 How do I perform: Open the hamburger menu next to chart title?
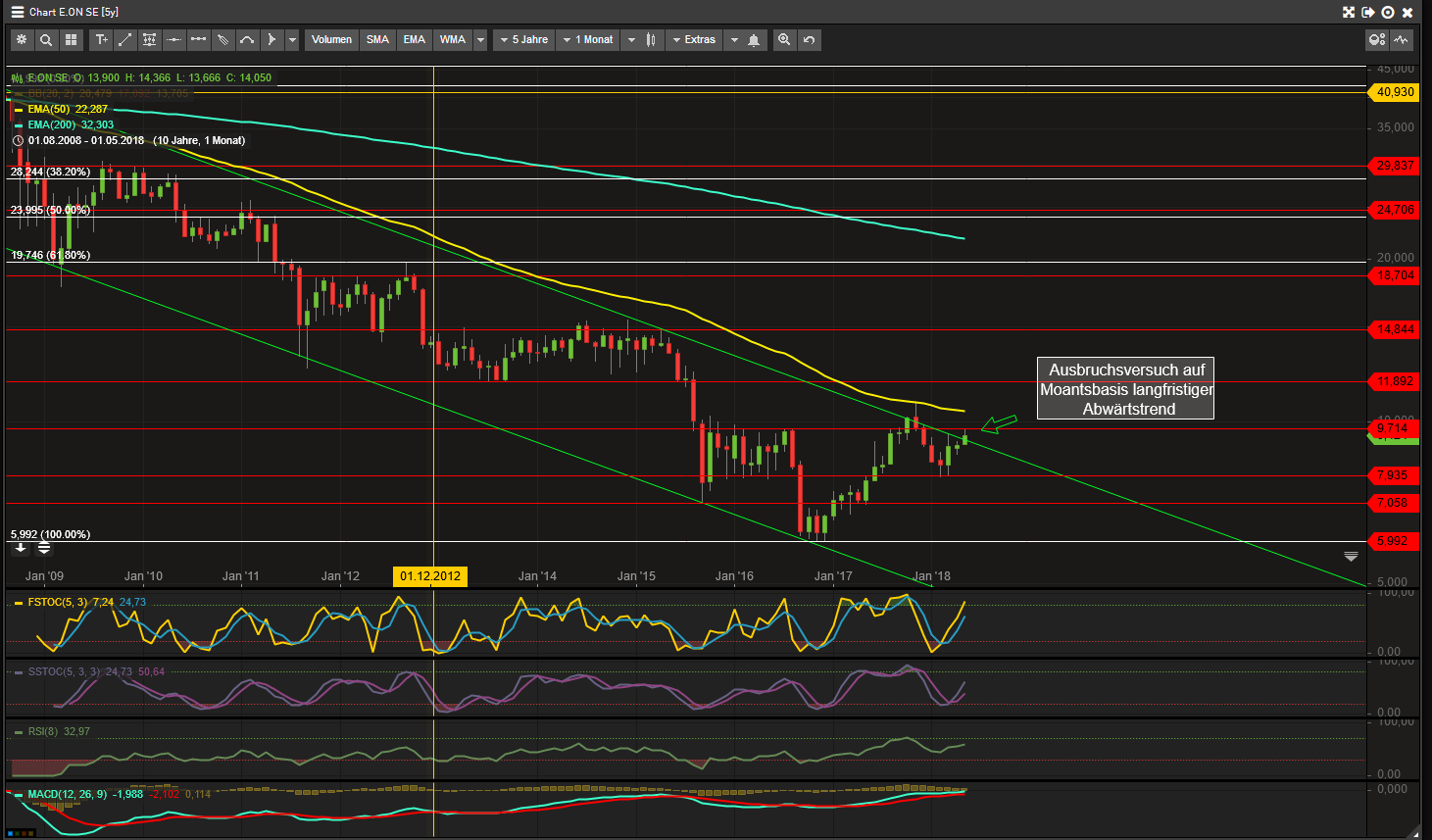click(17, 12)
